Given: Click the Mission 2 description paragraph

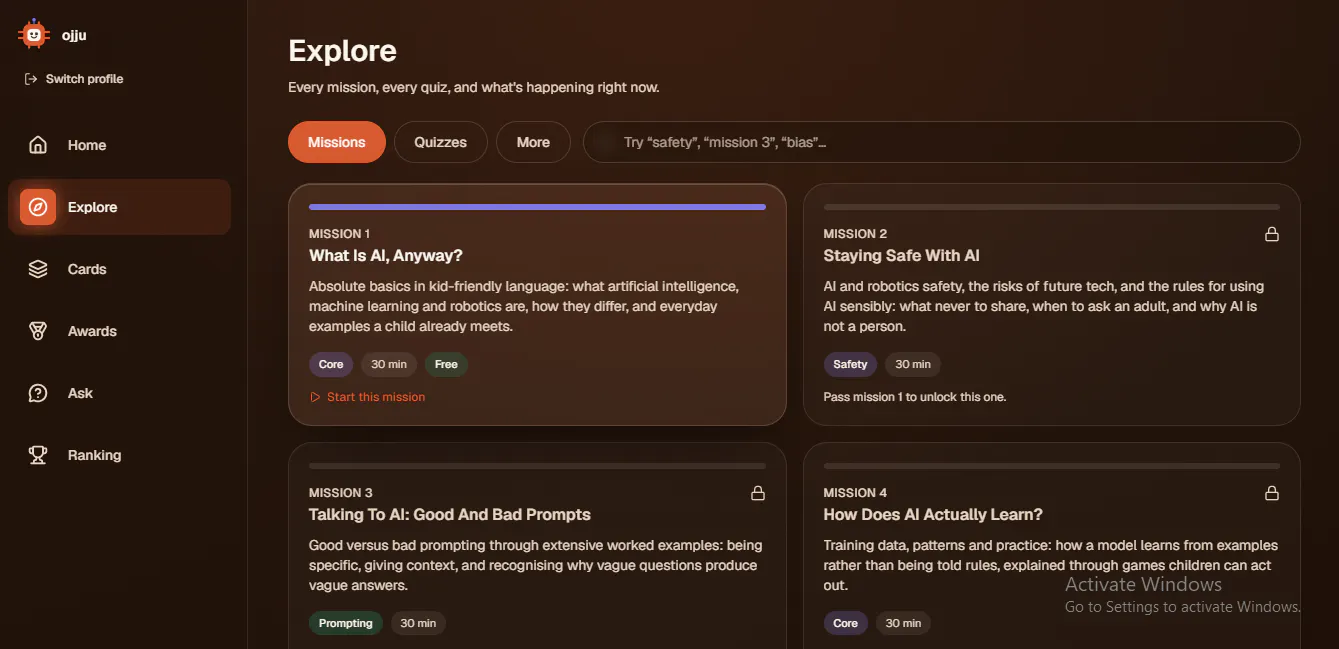Looking at the screenshot, I should 1044,306.
